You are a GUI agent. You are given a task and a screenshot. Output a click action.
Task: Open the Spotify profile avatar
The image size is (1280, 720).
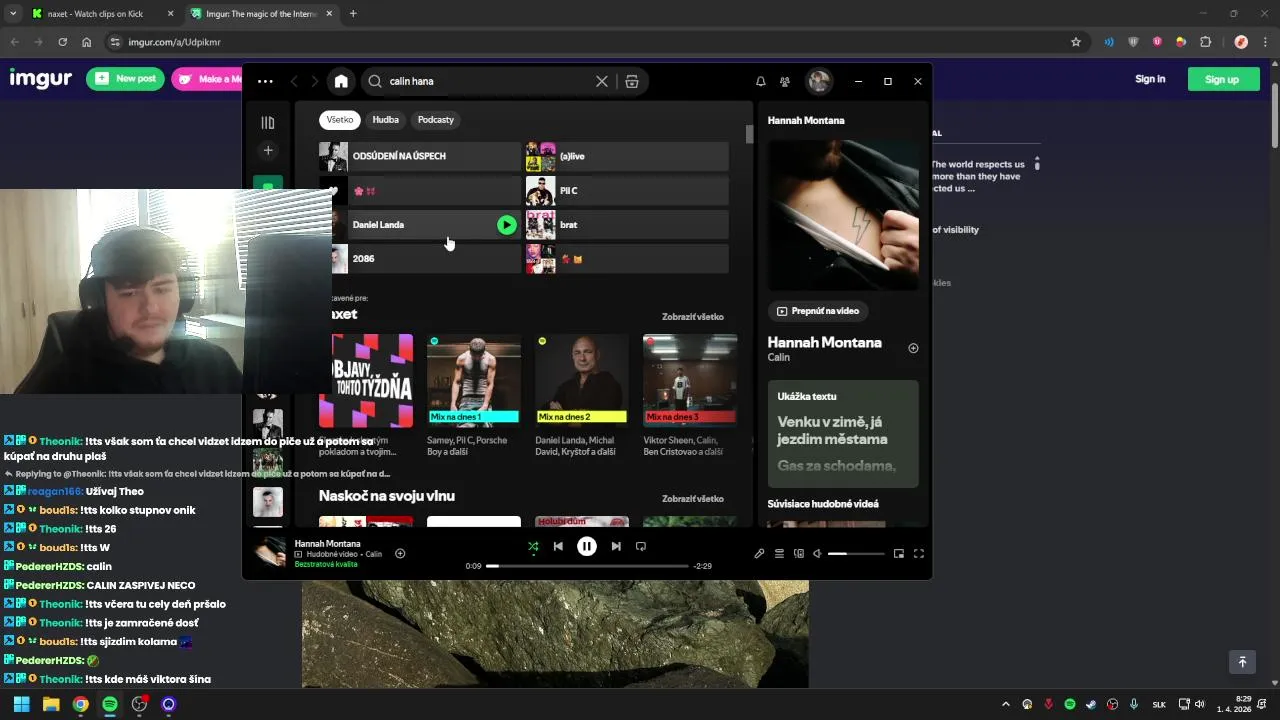(x=819, y=81)
